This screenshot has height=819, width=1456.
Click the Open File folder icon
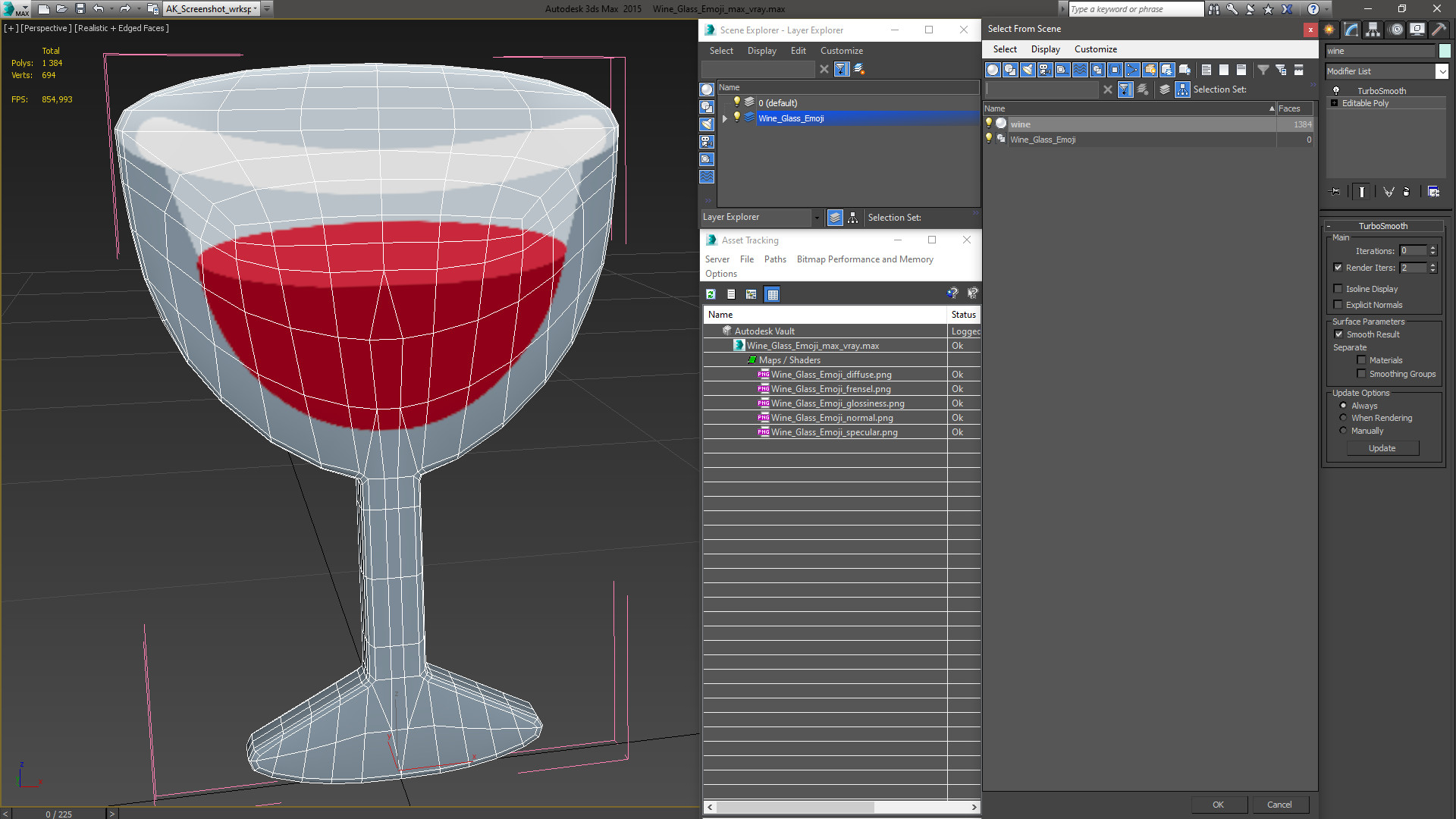(61, 9)
